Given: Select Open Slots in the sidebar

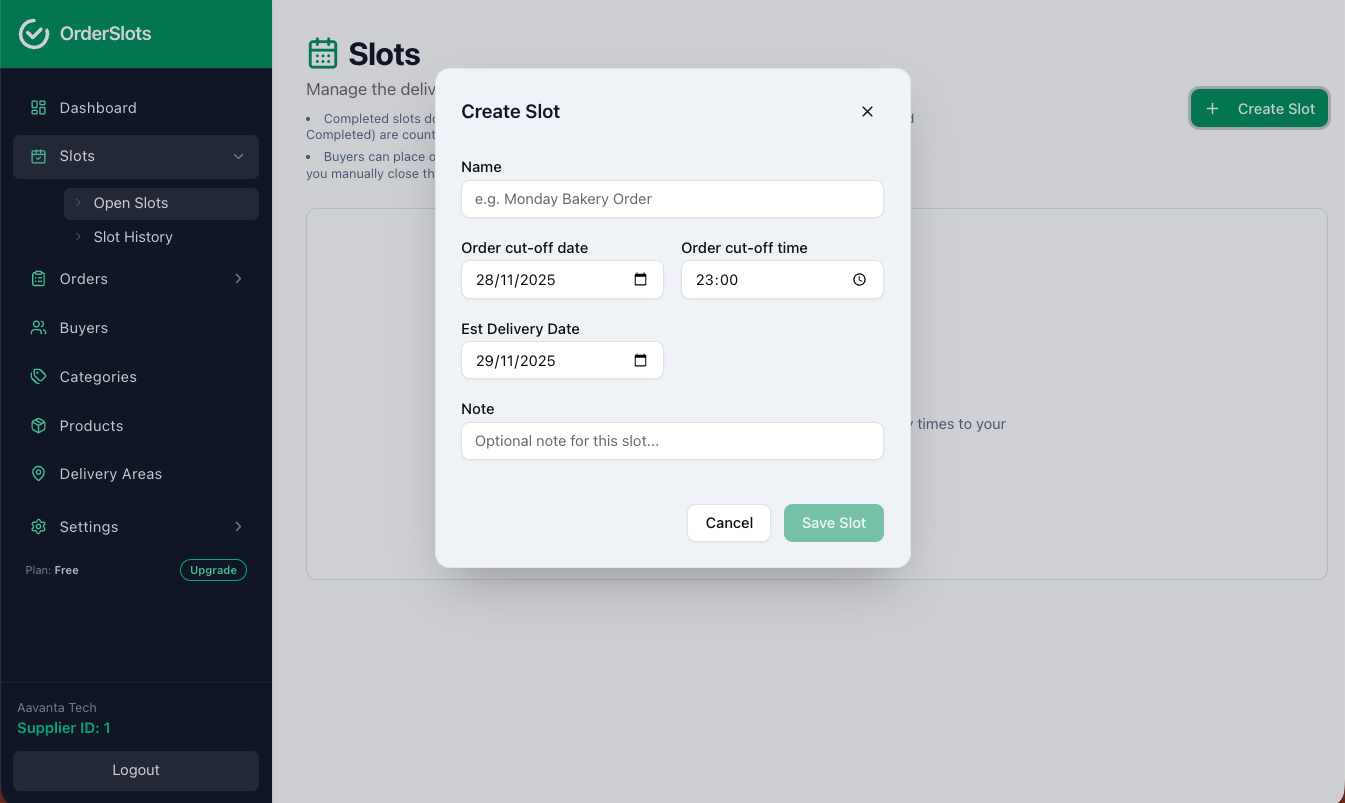Looking at the screenshot, I should (x=131, y=203).
